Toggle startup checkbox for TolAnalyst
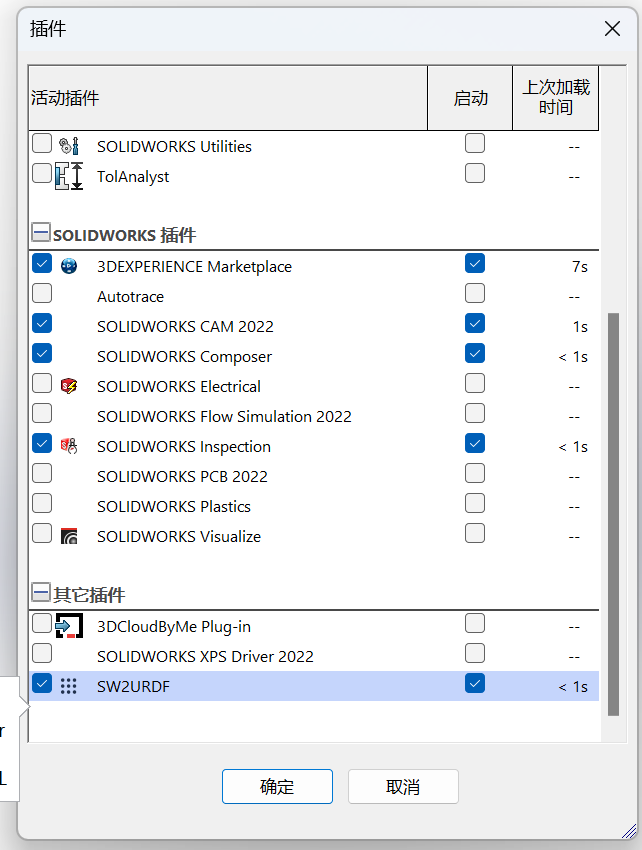This screenshot has width=642, height=850. [475, 173]
